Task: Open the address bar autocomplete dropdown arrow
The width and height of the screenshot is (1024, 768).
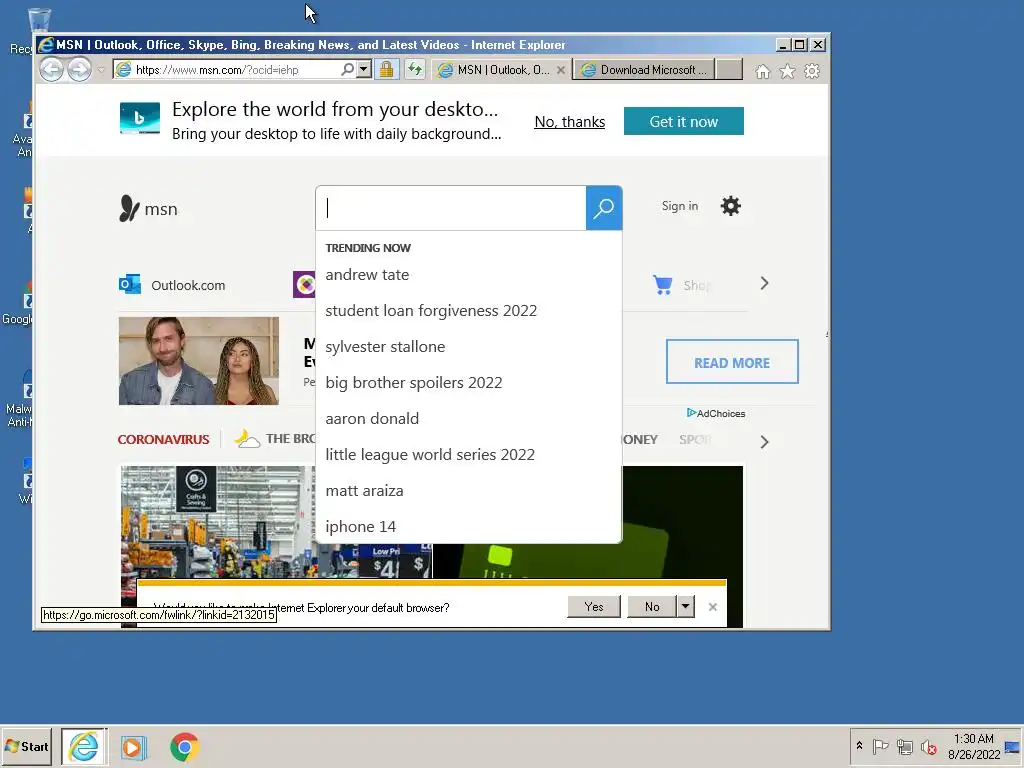Action: 364,69
